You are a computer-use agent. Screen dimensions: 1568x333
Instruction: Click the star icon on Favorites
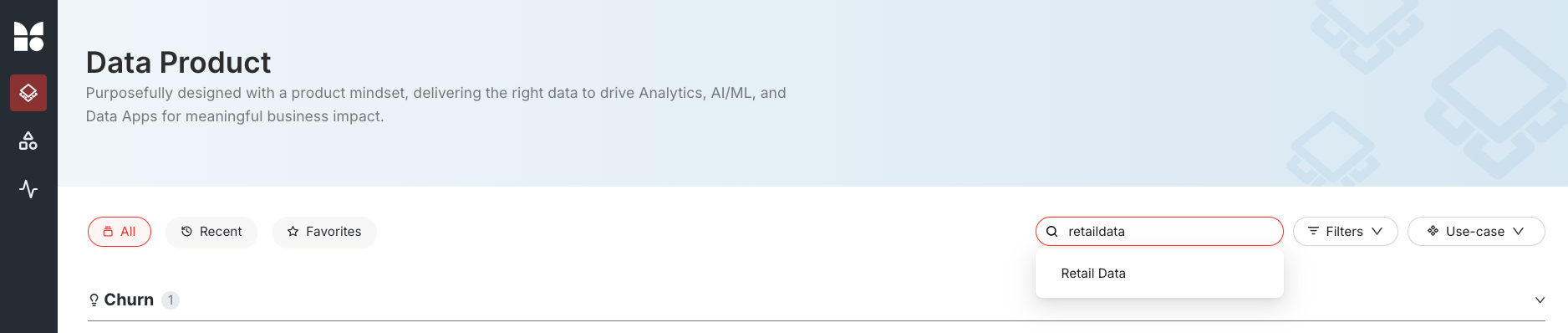pos(293,232)
